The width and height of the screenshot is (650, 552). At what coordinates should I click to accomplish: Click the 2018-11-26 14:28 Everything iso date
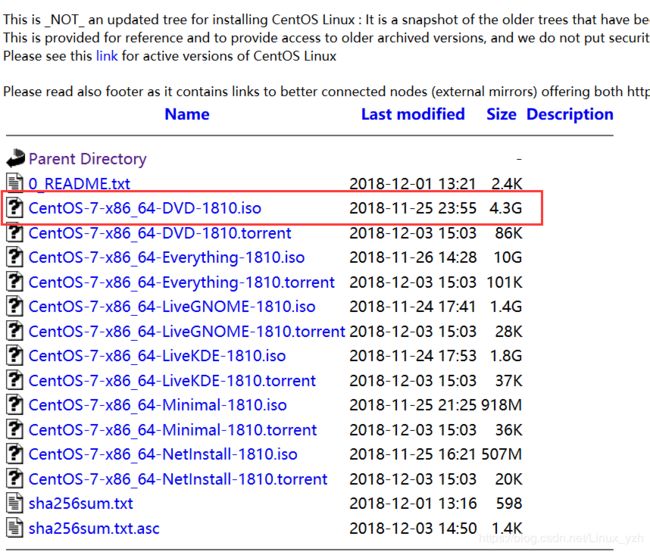click(413, 257)
